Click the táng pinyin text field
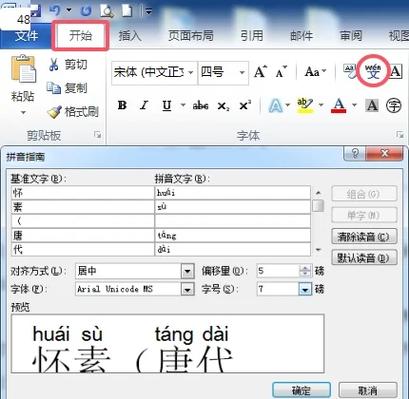The height and width of the screenshot is (399, 409). [x=233, y=236]
